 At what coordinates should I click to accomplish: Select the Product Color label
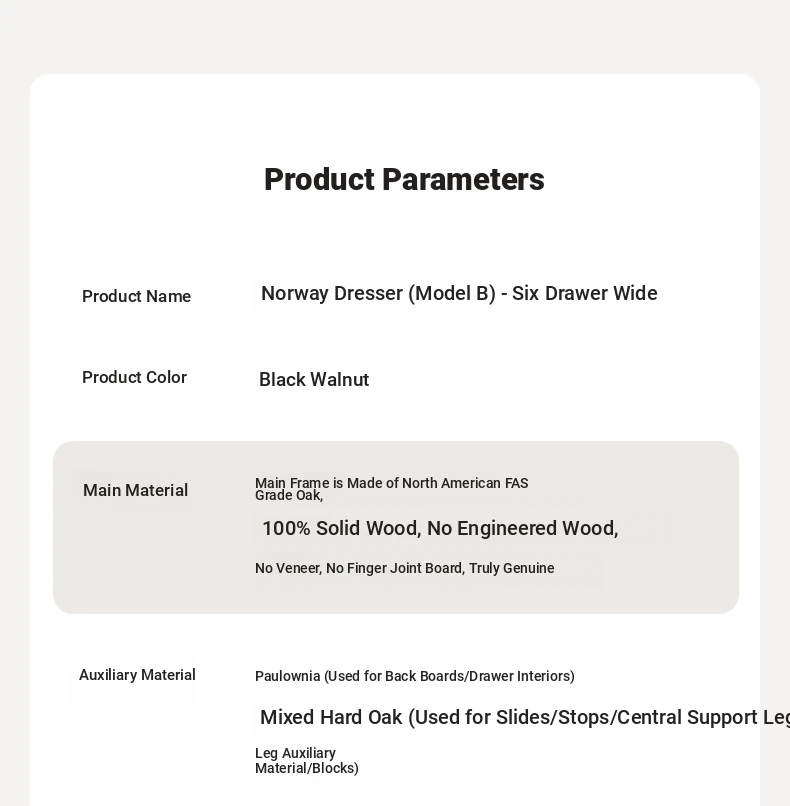[x=134, y=377]
